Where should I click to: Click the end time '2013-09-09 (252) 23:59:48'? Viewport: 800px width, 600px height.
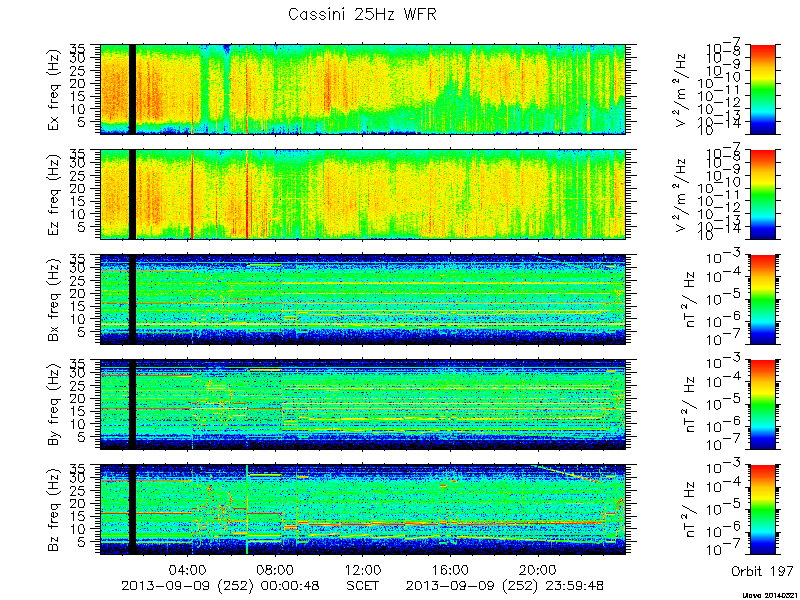coord(505,586)
